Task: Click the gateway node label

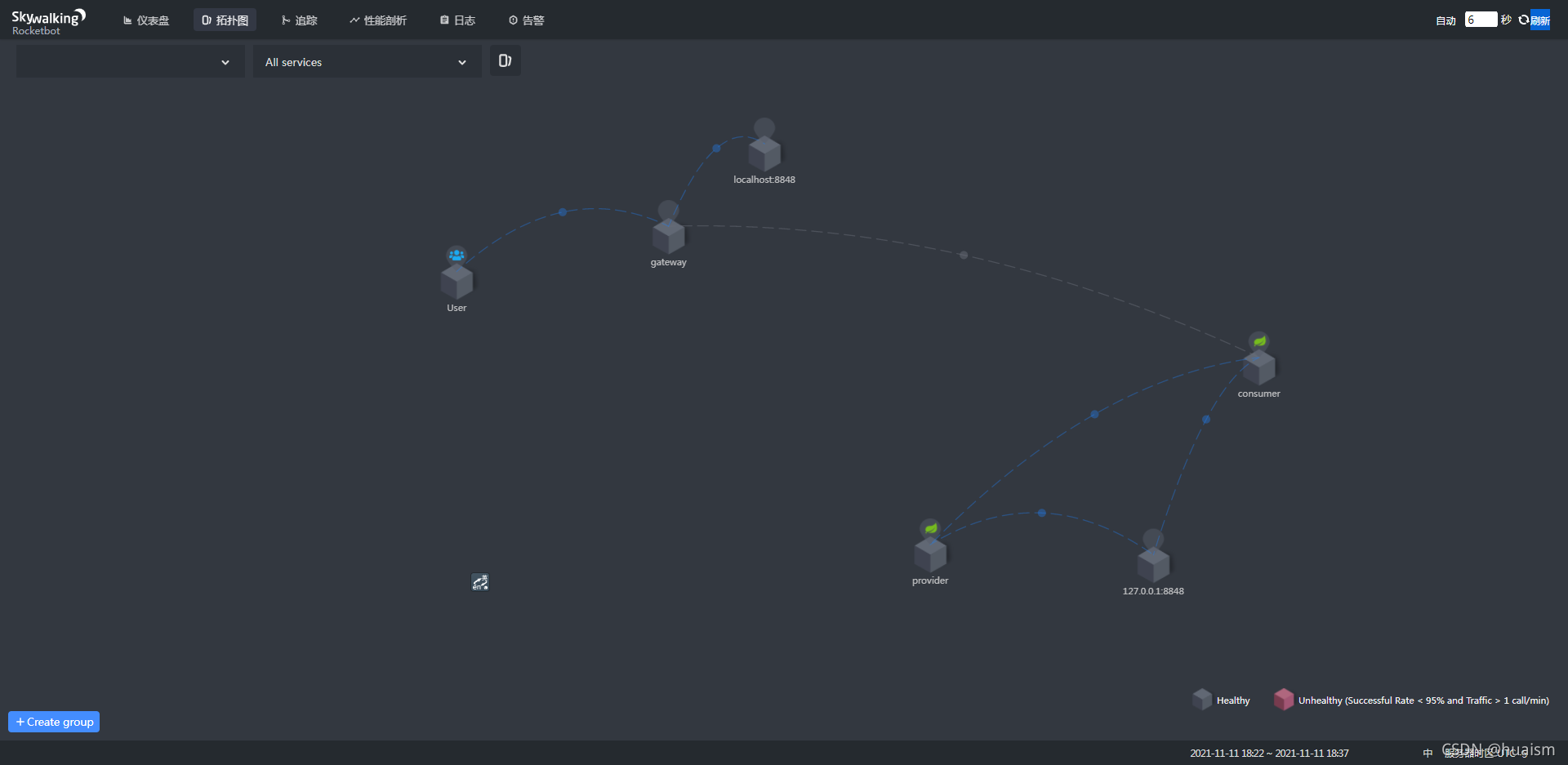Action: click(669, 263)
